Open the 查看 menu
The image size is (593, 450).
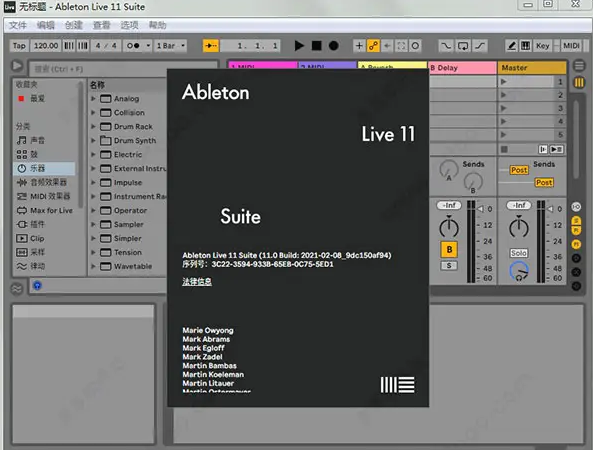tap(102, 25)
